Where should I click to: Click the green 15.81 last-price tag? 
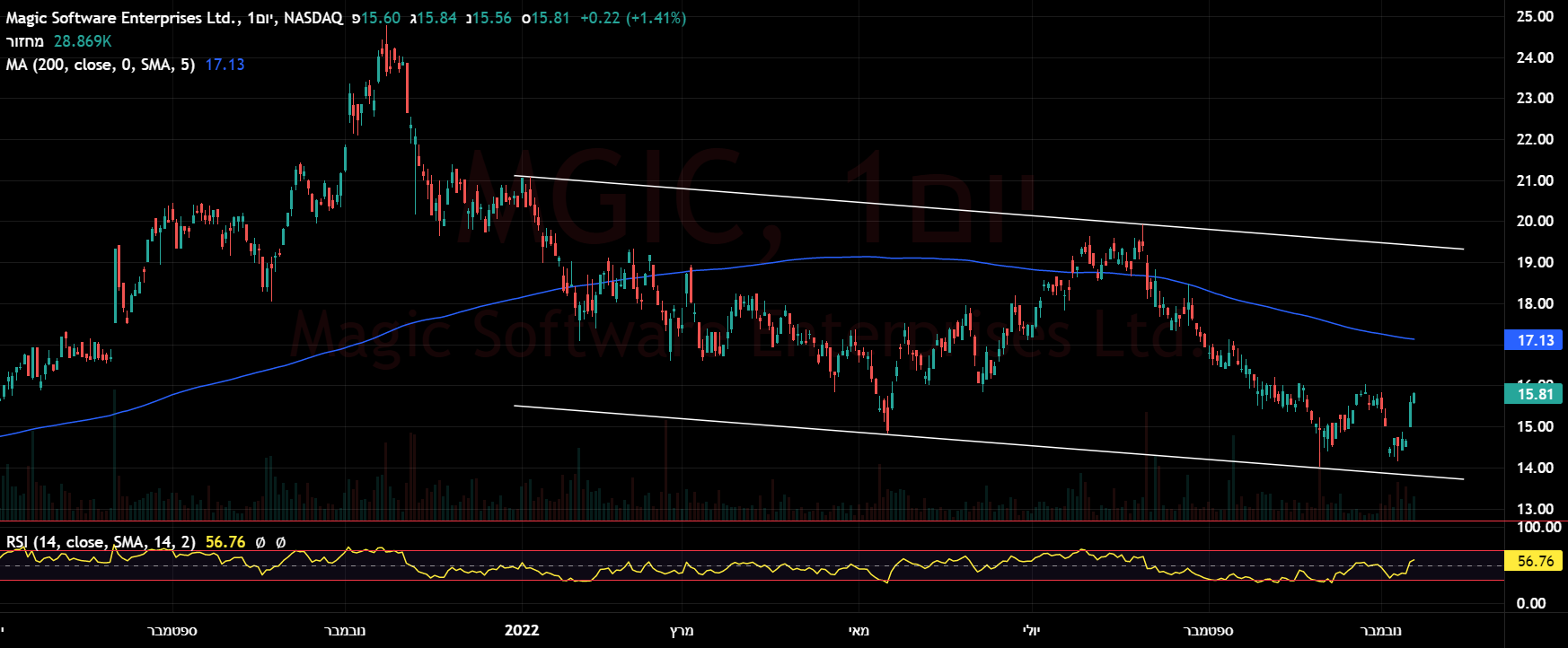1535,394
